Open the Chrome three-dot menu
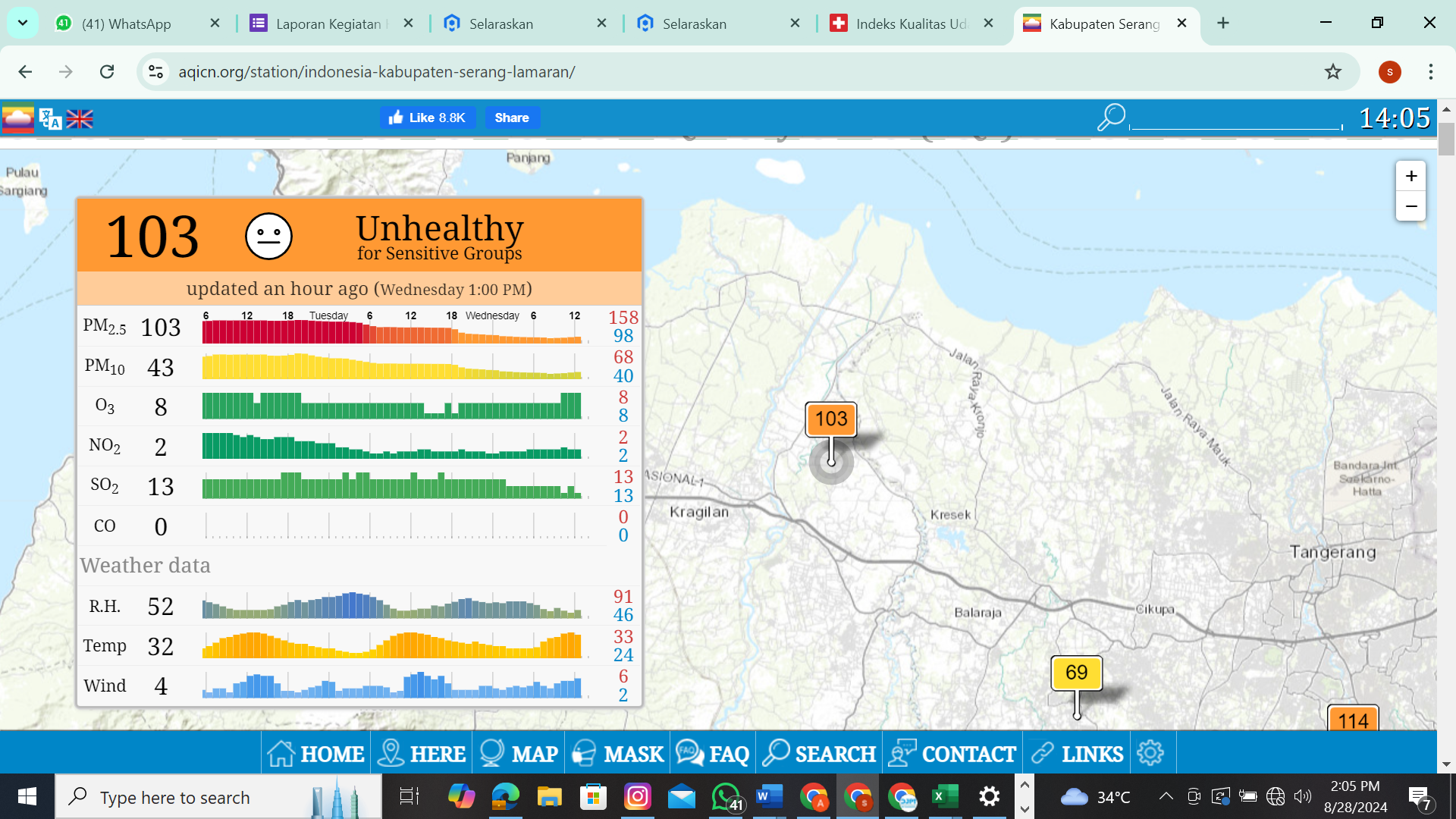 (x=1430, y=71)
